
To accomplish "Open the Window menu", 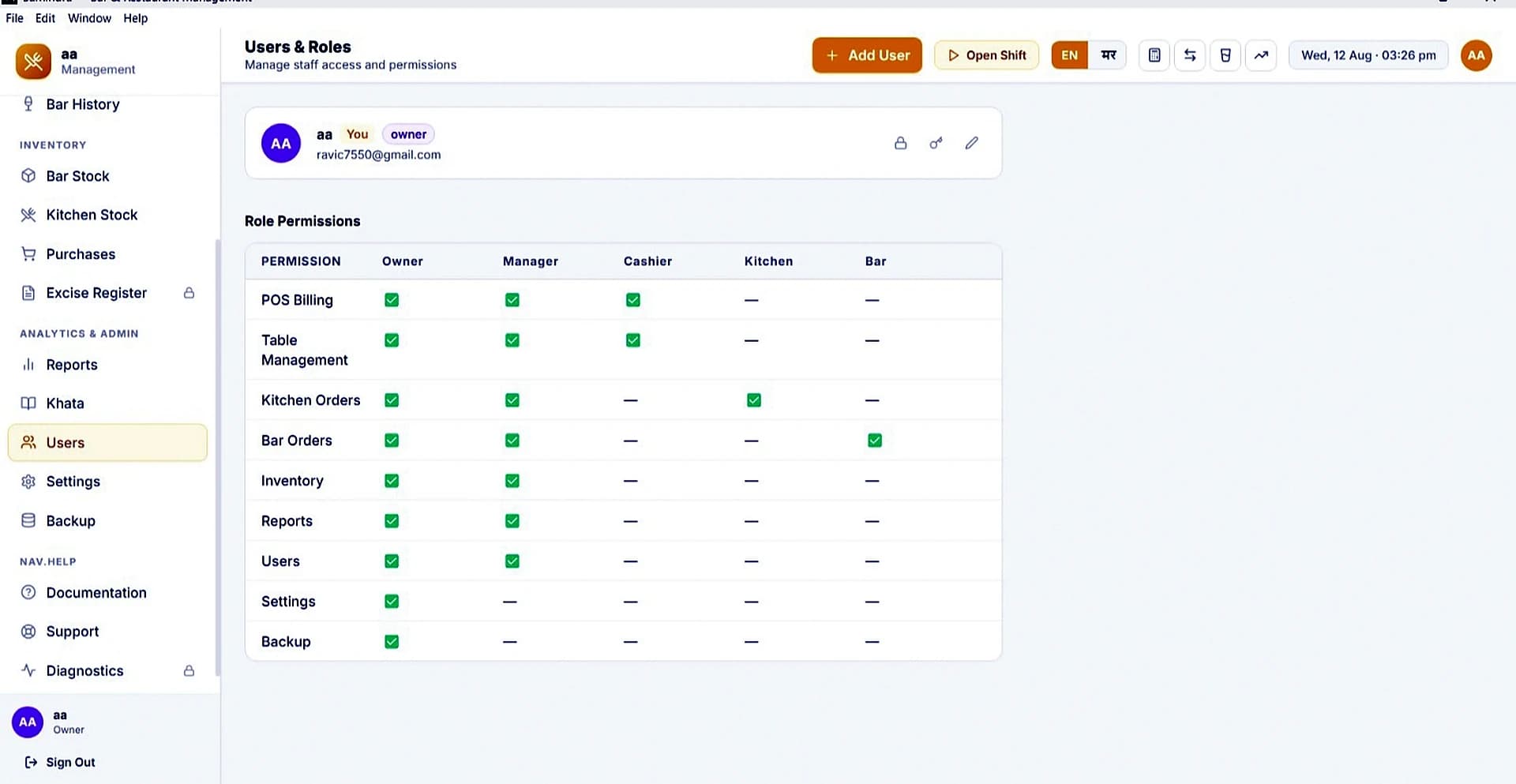I will (89, 18).
